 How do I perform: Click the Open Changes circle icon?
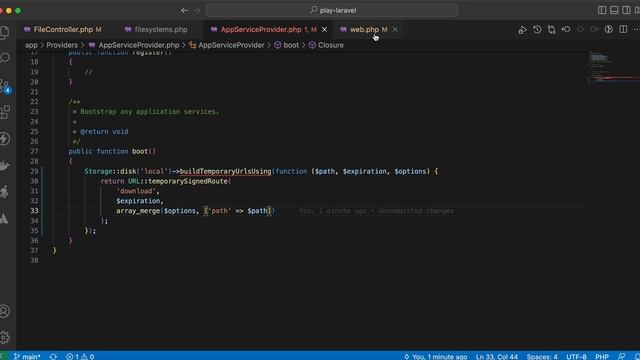click(609, 29)
